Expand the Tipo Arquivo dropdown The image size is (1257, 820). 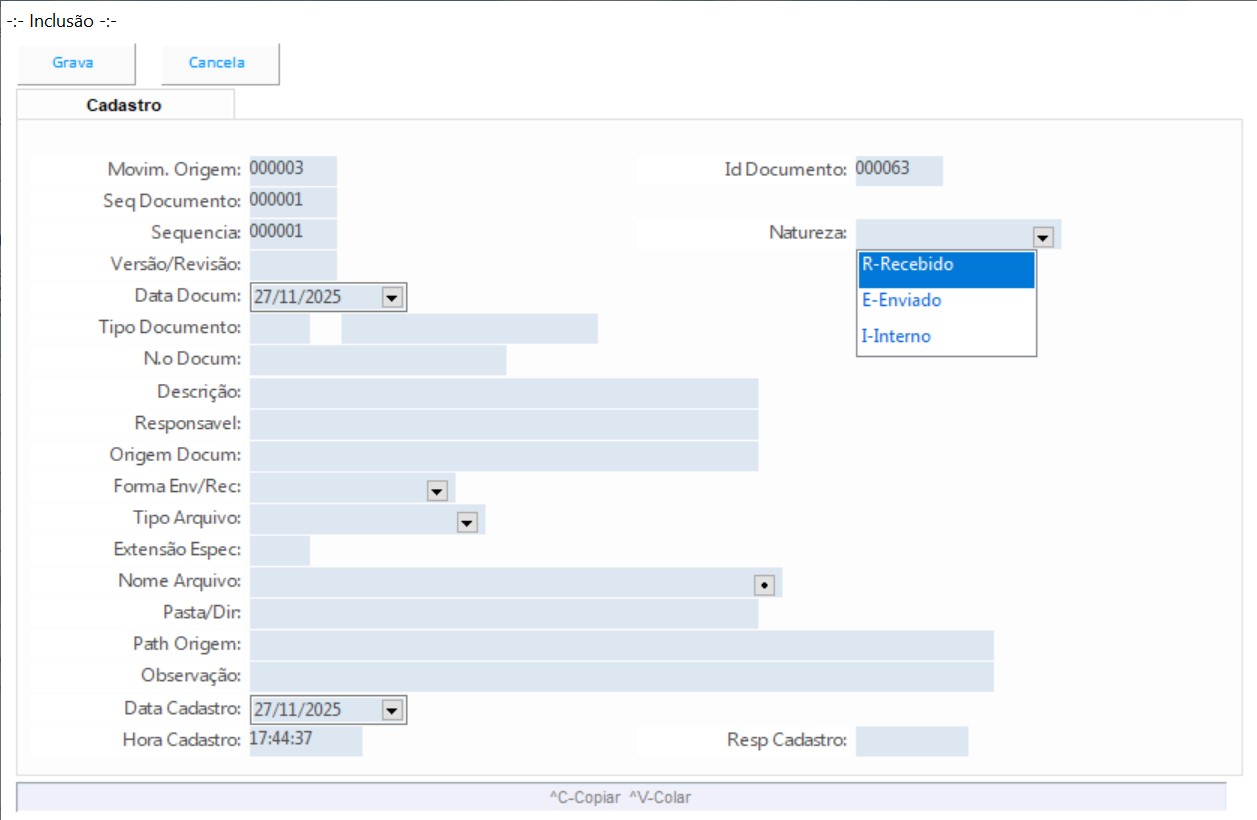(466, 521)
